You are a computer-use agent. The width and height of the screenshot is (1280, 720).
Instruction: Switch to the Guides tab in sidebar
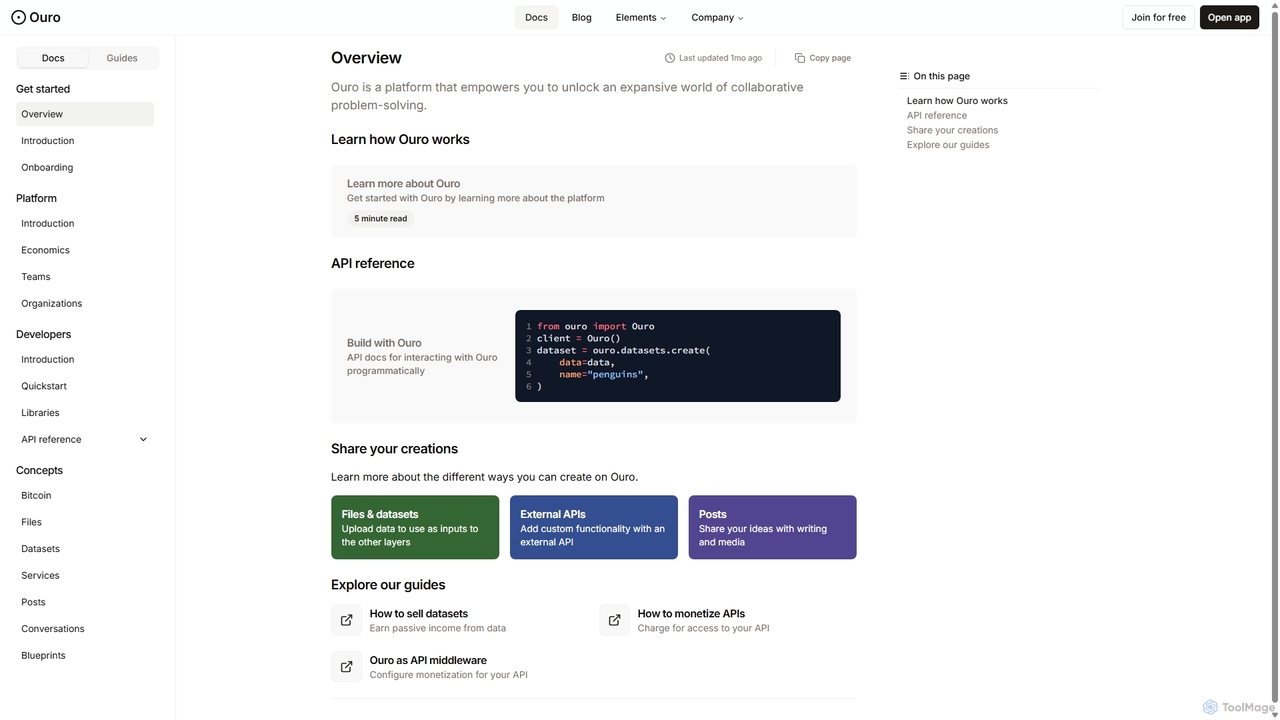coord(122,58)
